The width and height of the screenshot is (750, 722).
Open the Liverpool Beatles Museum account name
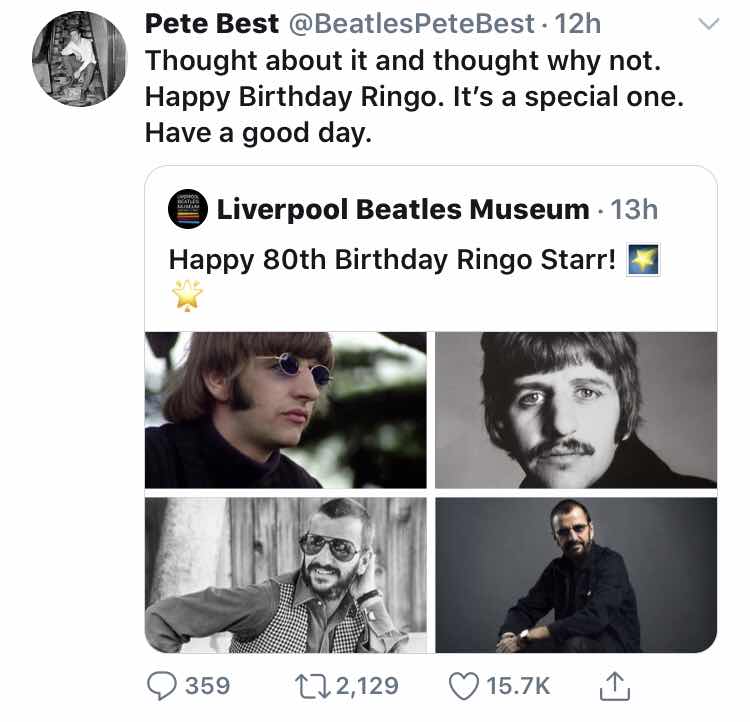[403, 209]
